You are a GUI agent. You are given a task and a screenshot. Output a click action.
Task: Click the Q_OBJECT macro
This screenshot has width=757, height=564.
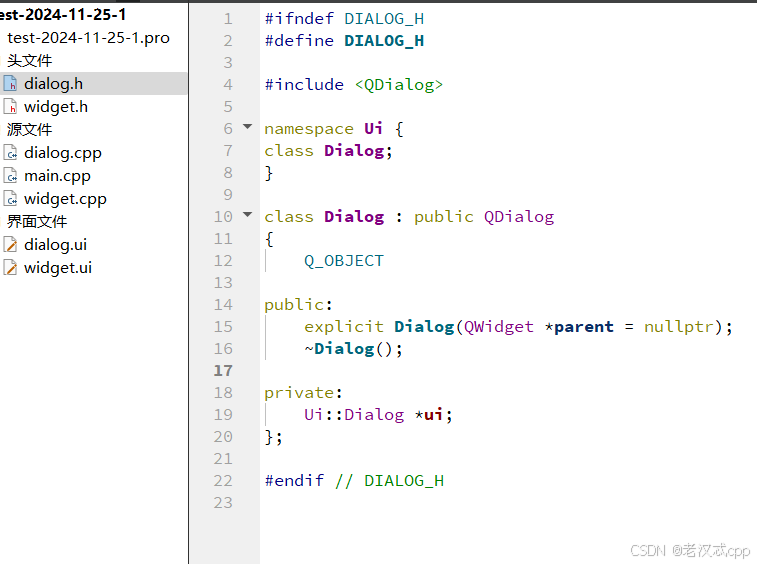344,261
